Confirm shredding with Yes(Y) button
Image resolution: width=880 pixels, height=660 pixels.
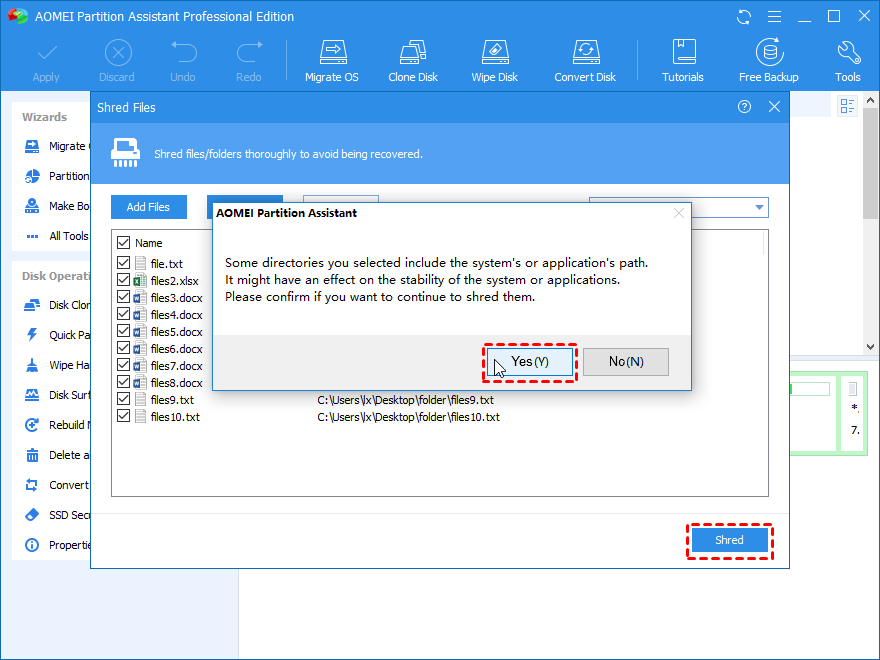[x=530, y=362]
